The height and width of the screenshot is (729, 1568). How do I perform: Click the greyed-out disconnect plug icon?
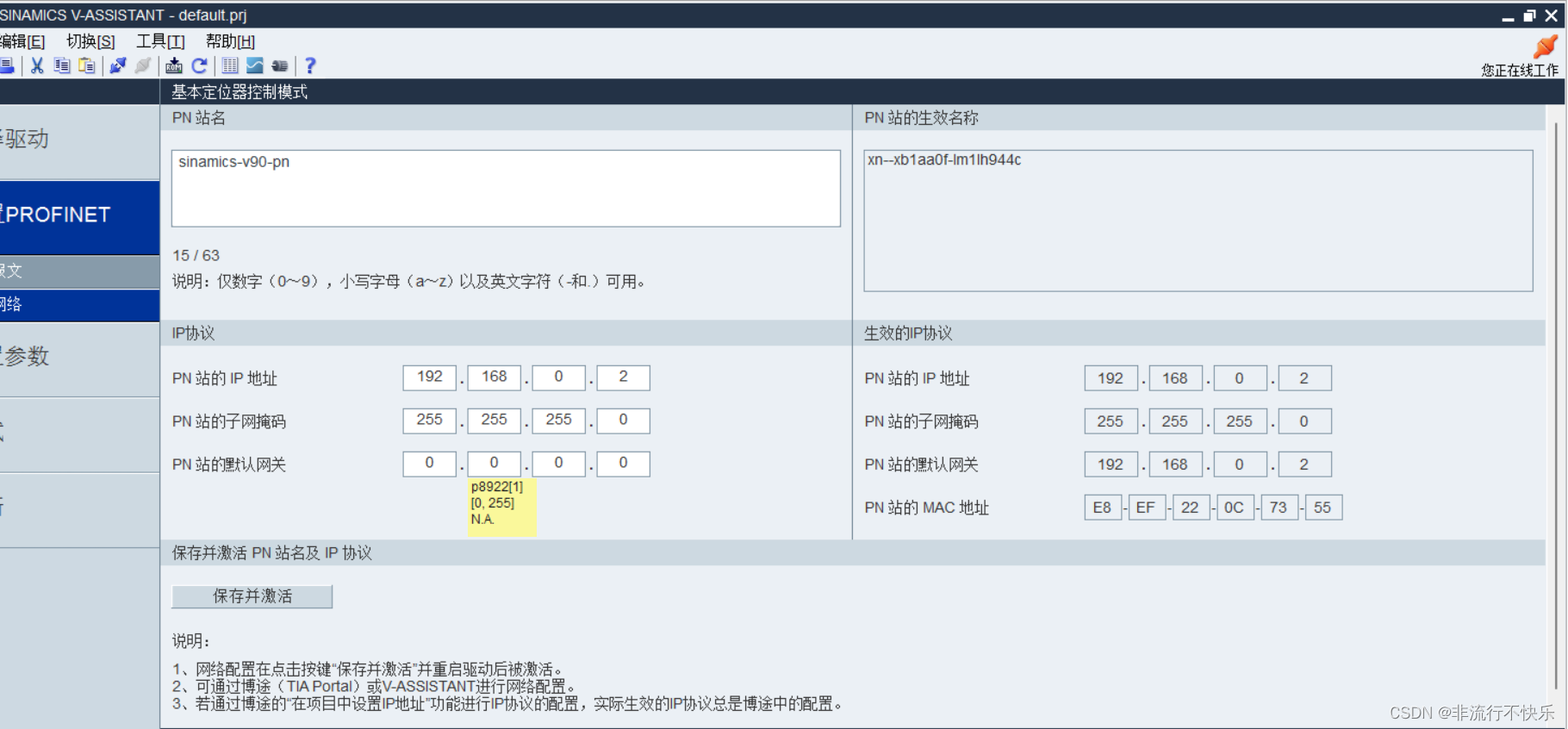click(143, 65)
